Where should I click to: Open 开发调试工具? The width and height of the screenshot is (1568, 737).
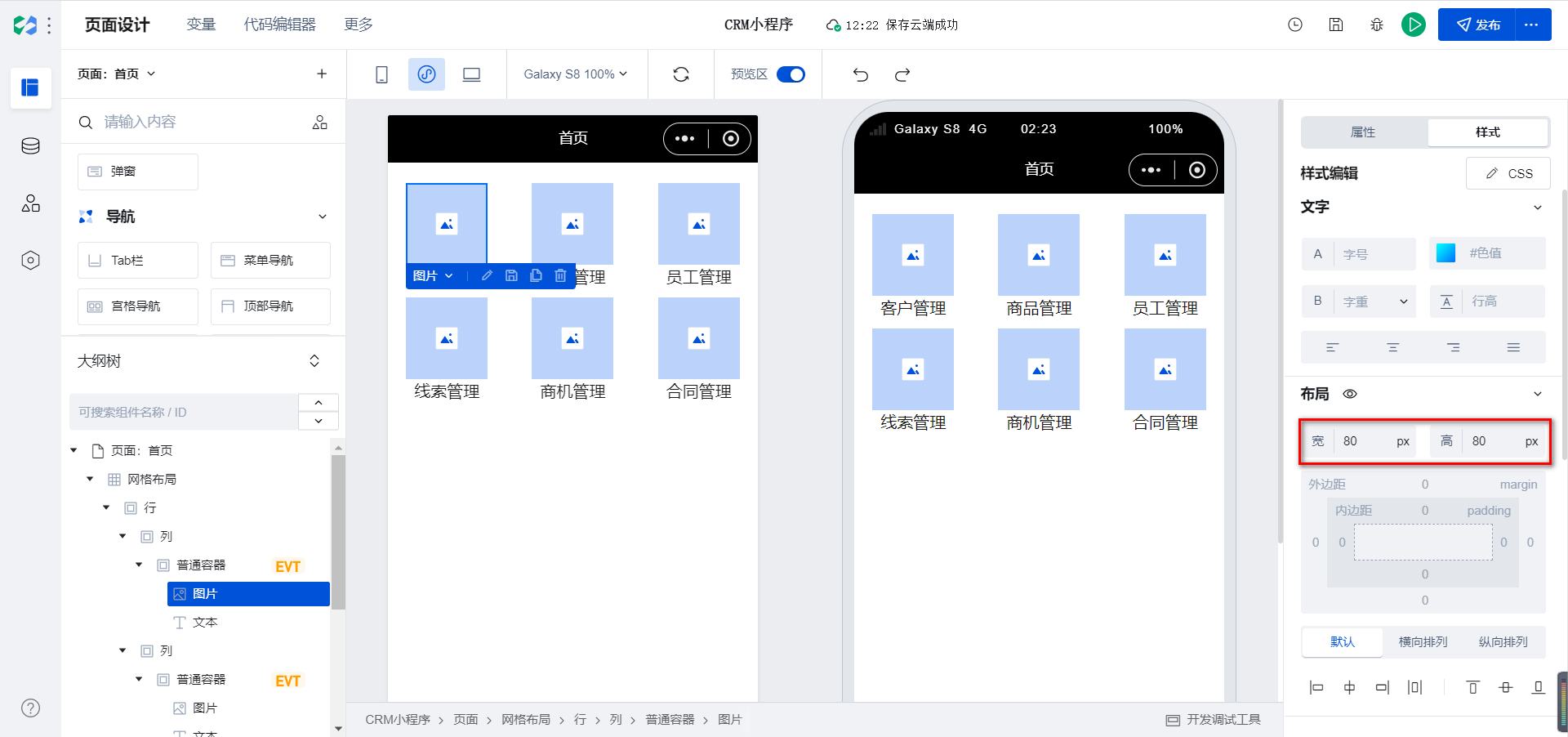[1214, 720]
